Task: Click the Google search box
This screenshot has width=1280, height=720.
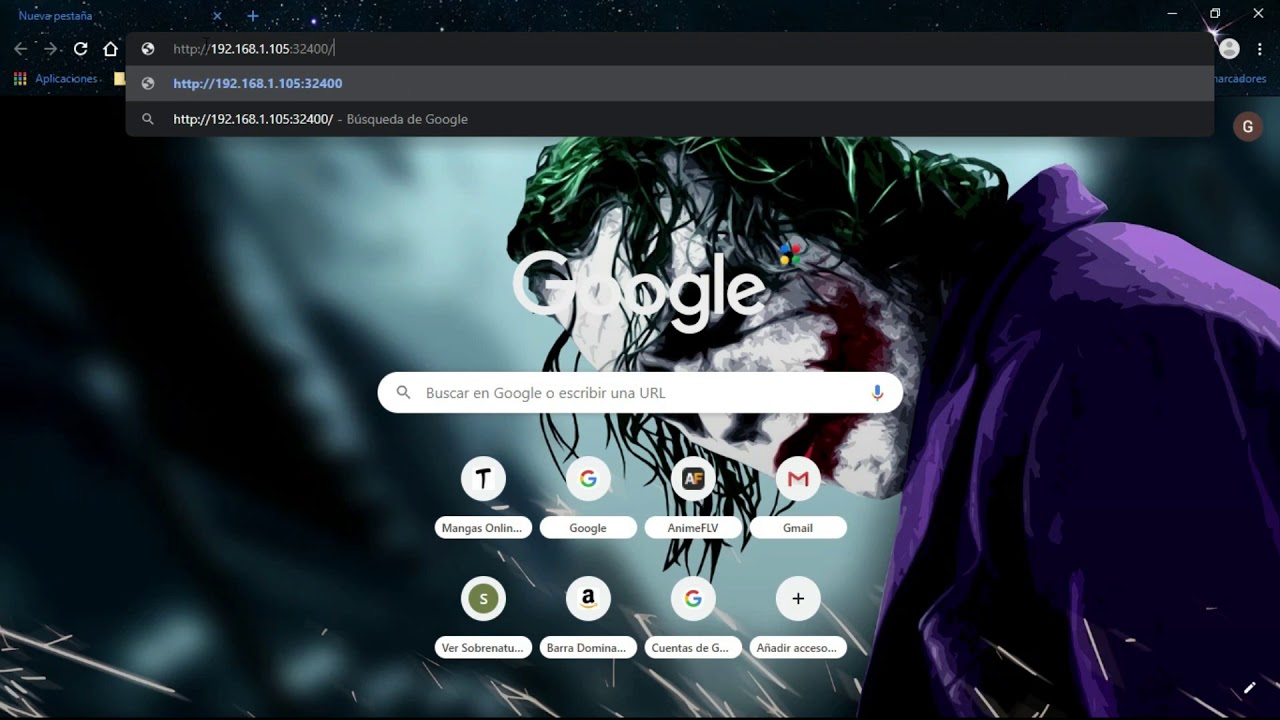Action: click(640, 393)
